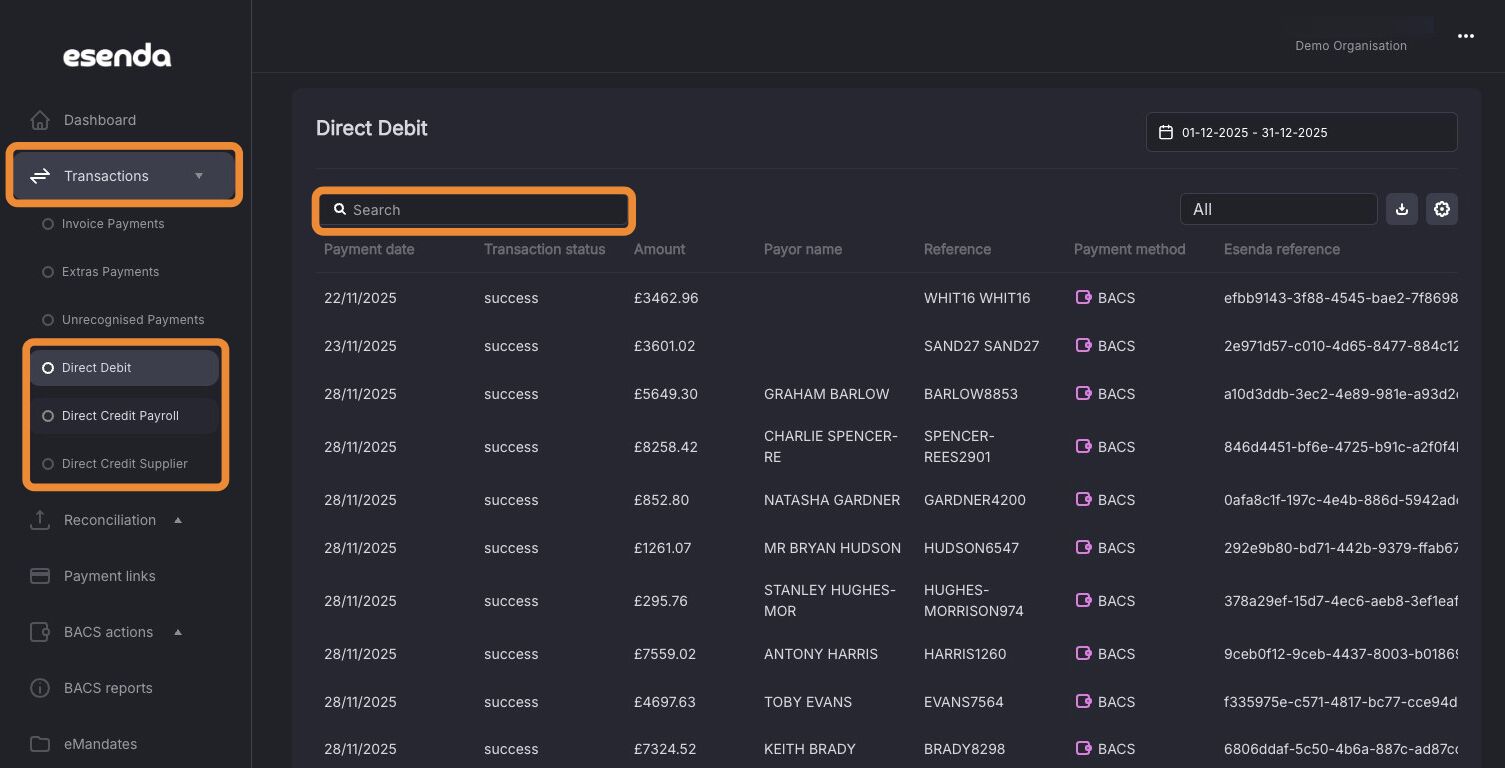Click the Transactions arrows icon
1505x768 pixels.
click(40, 176)
